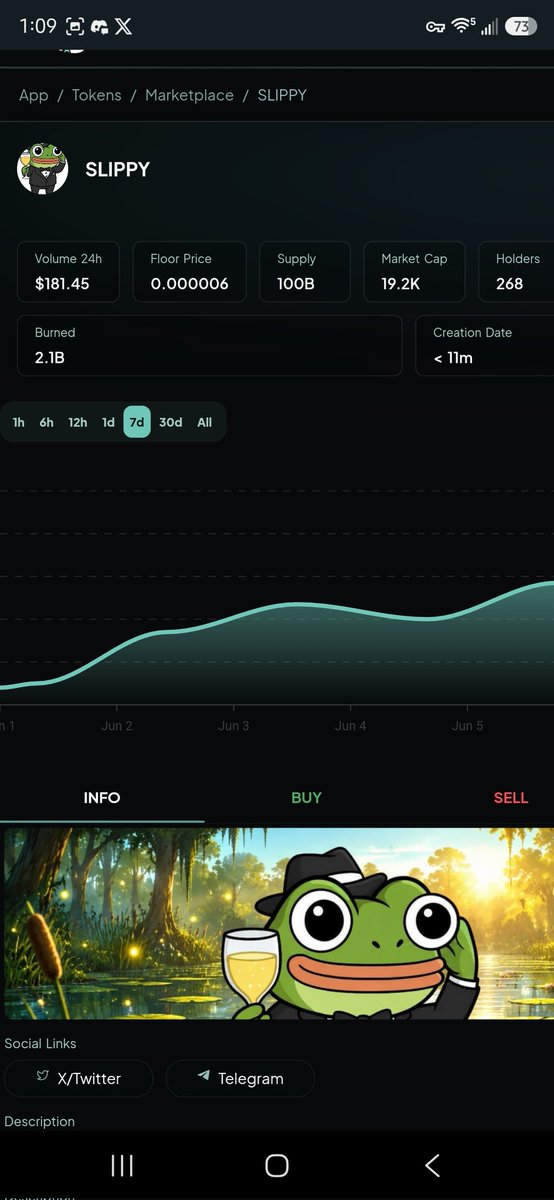Tap the battery indicator showing 73
The width and height of the screenshot is (554, 1200).
pos(520,27)
